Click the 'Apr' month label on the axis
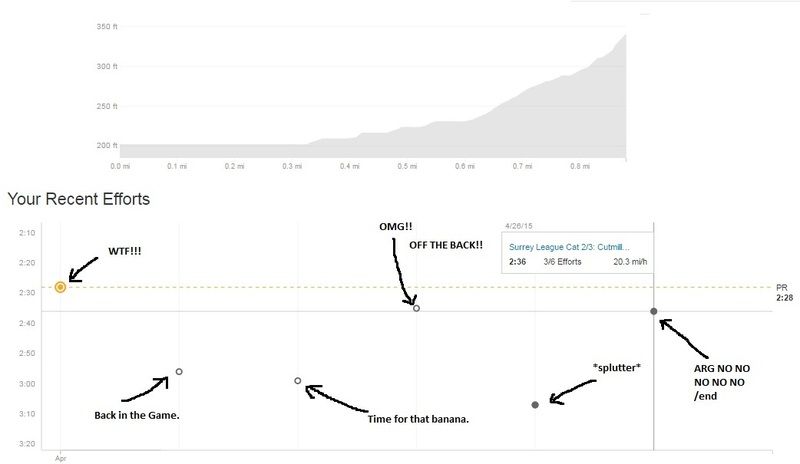This screenshot has height=464, width=800. click(61, 458)
